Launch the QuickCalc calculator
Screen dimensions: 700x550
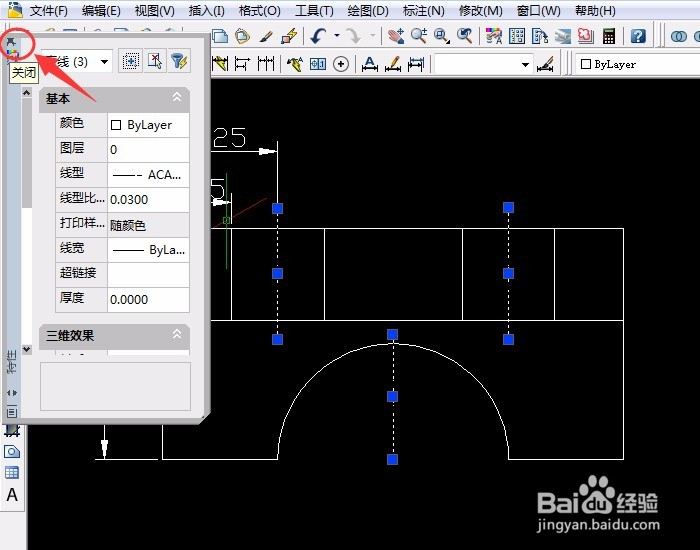pos(608,36)
